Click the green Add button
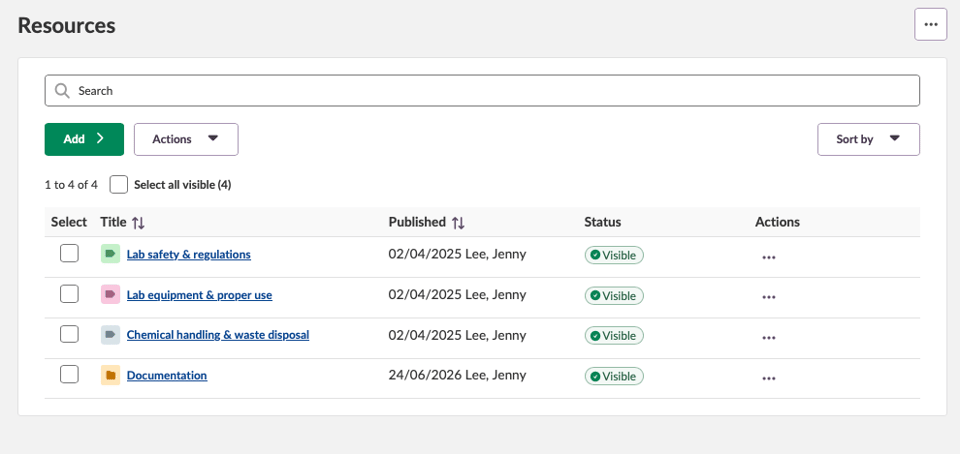Image resolution: width=960 pixels, height=454 pixels. coord(84,140)
